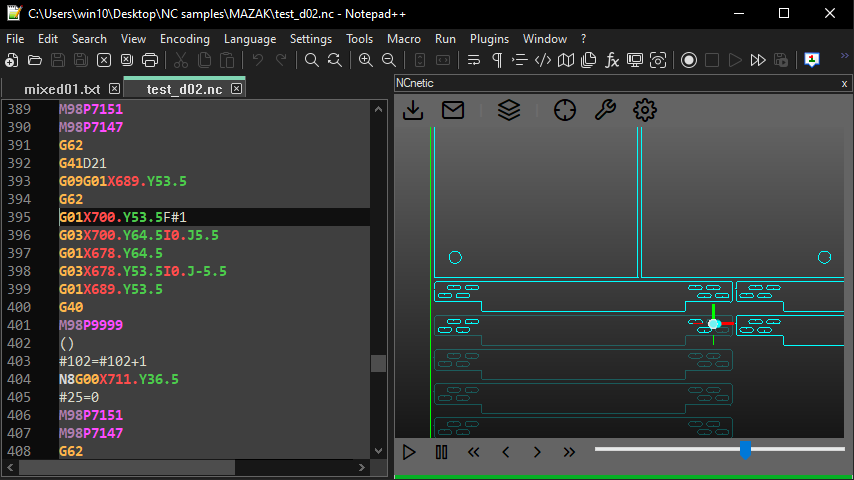The image size is (854, 480).
Task: Start macro recording
Action: pos(689,60)
